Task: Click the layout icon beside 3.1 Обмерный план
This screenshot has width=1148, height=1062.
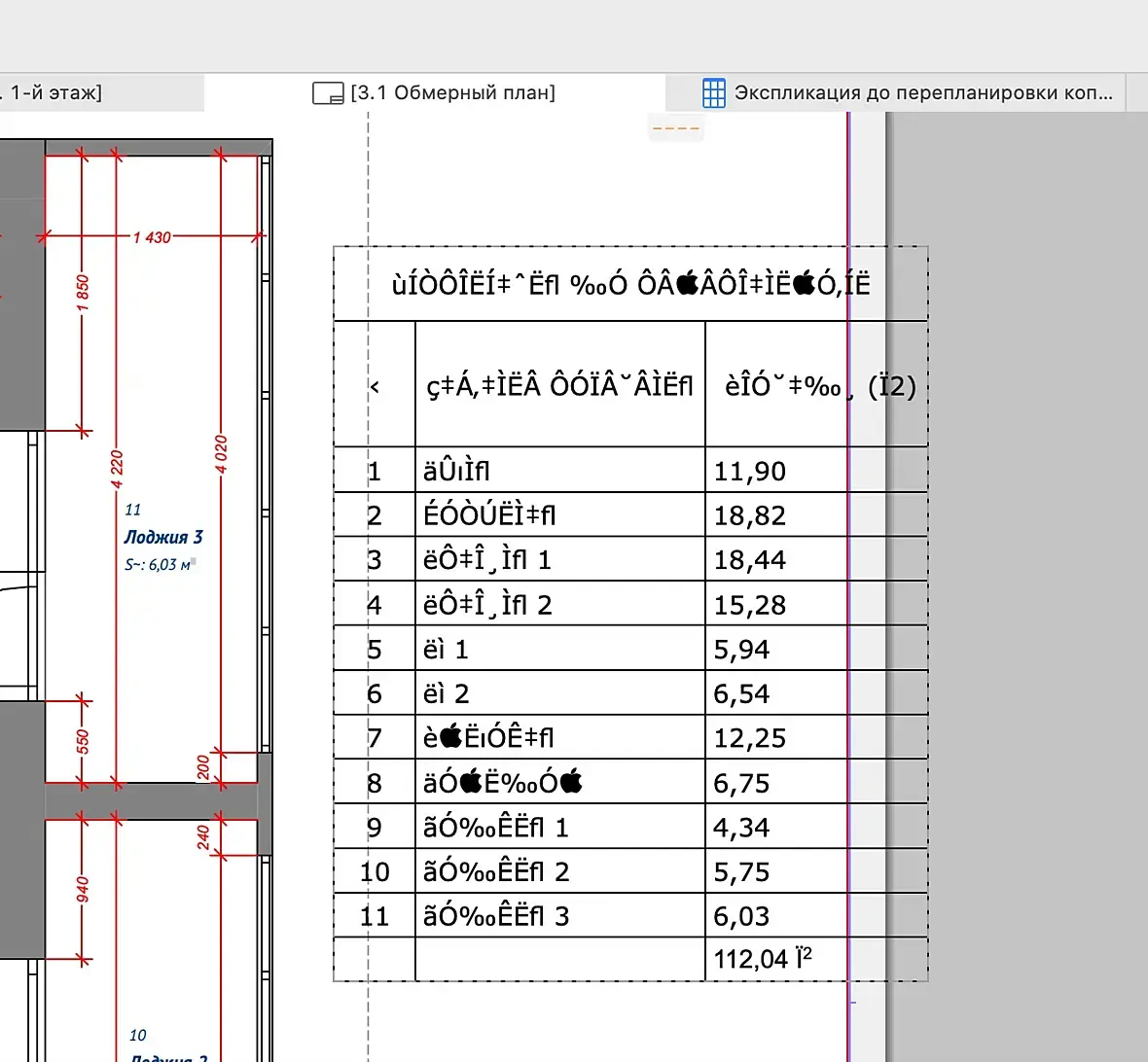Action: [328, 93]
